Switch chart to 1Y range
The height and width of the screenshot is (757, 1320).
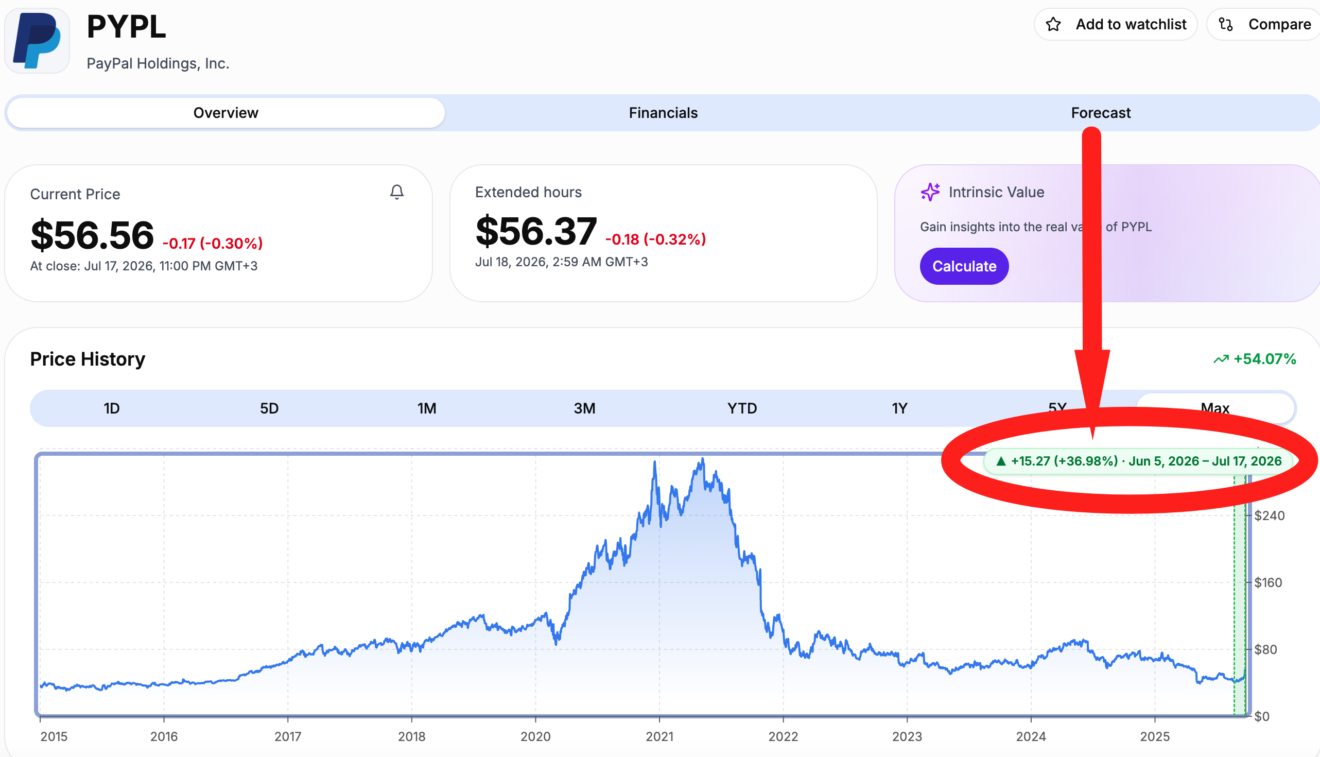coord(900,408)
